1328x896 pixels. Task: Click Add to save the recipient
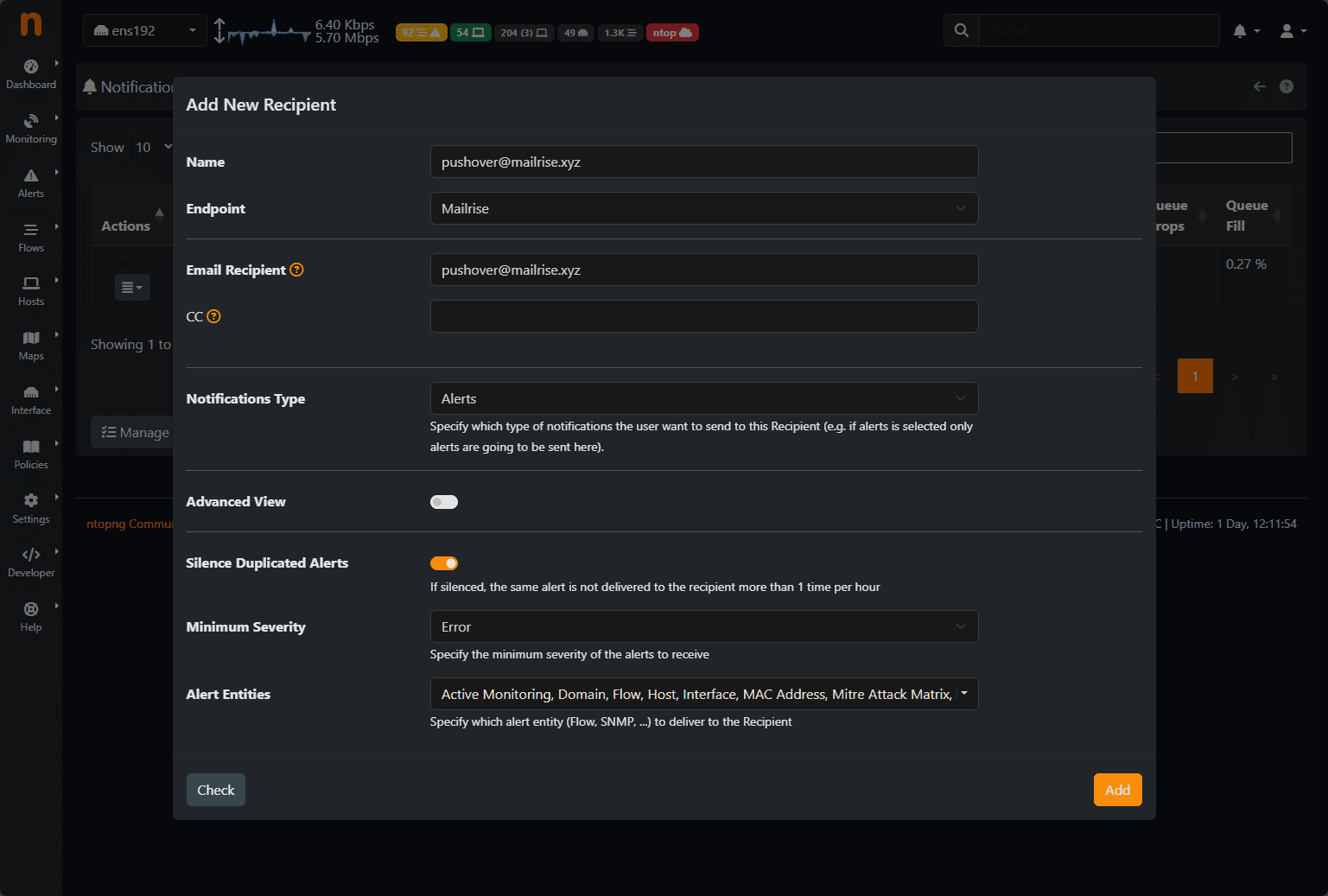[x=1117, y=789]
